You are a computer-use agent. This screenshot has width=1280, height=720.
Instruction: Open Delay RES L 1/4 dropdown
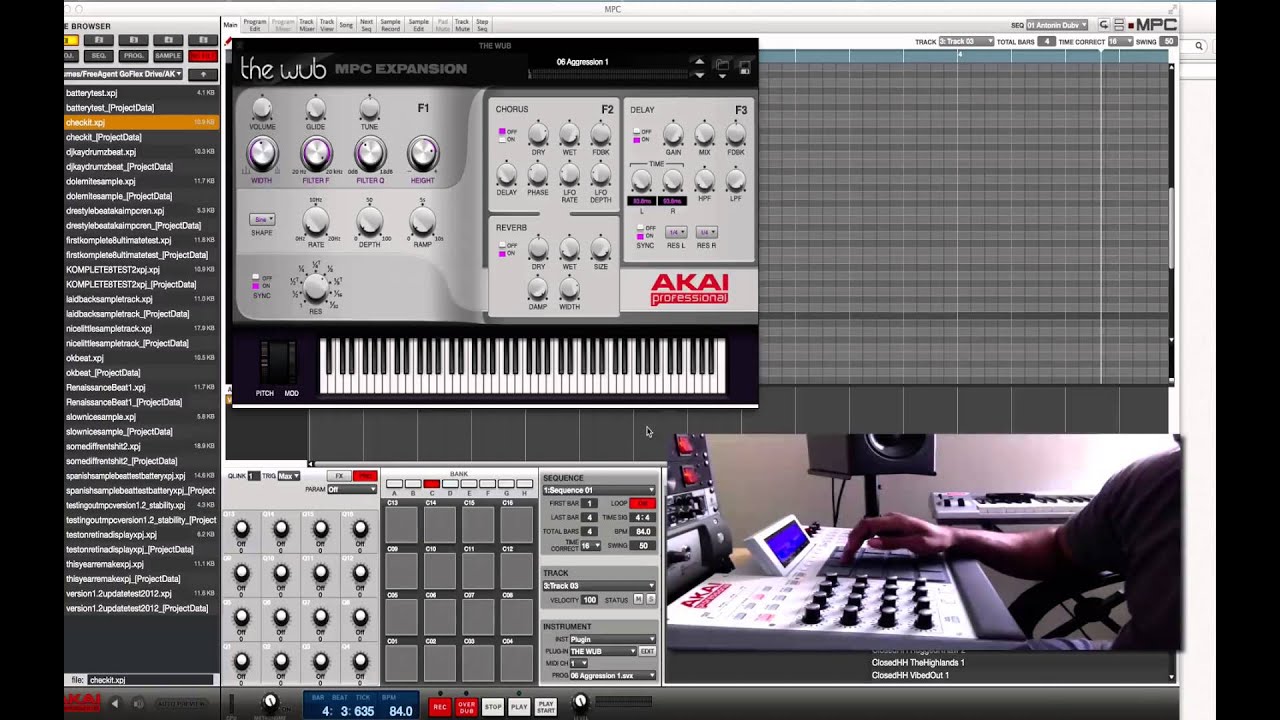tap(676, 232)
